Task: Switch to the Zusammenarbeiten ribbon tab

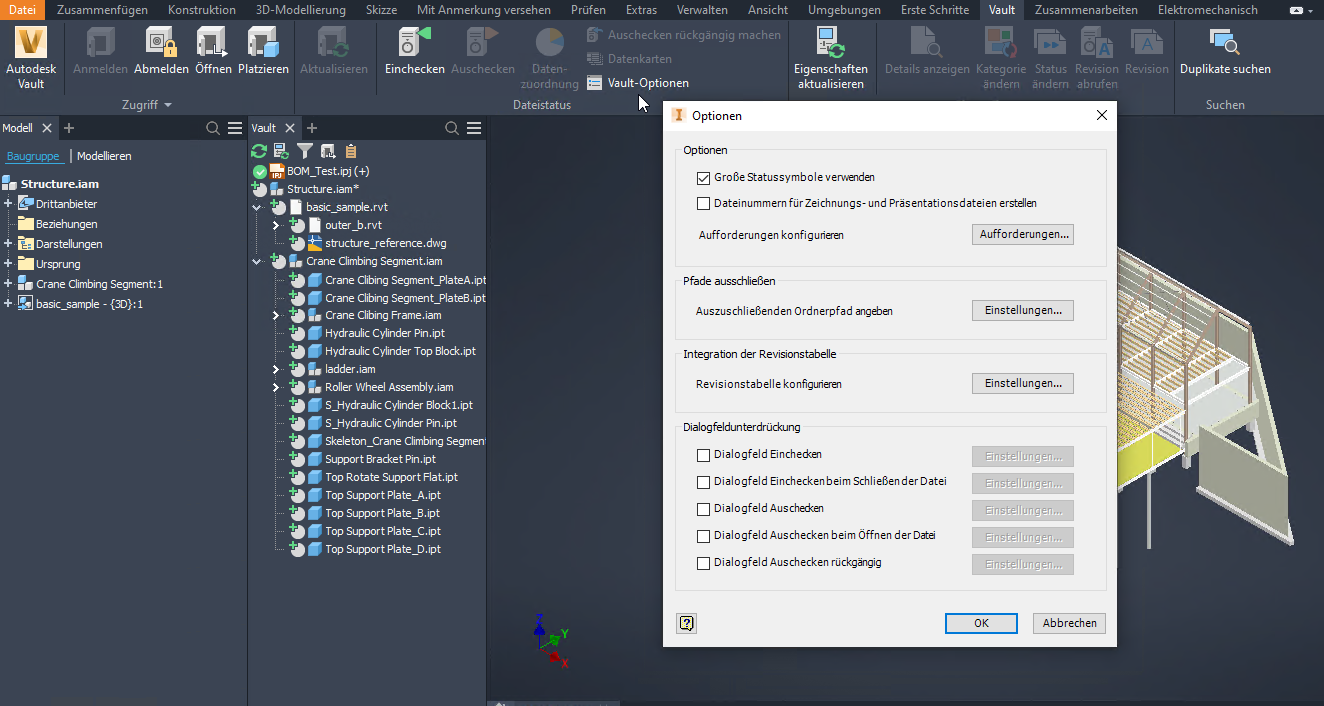Action: pyautogui.click(x=1086, y=10)
